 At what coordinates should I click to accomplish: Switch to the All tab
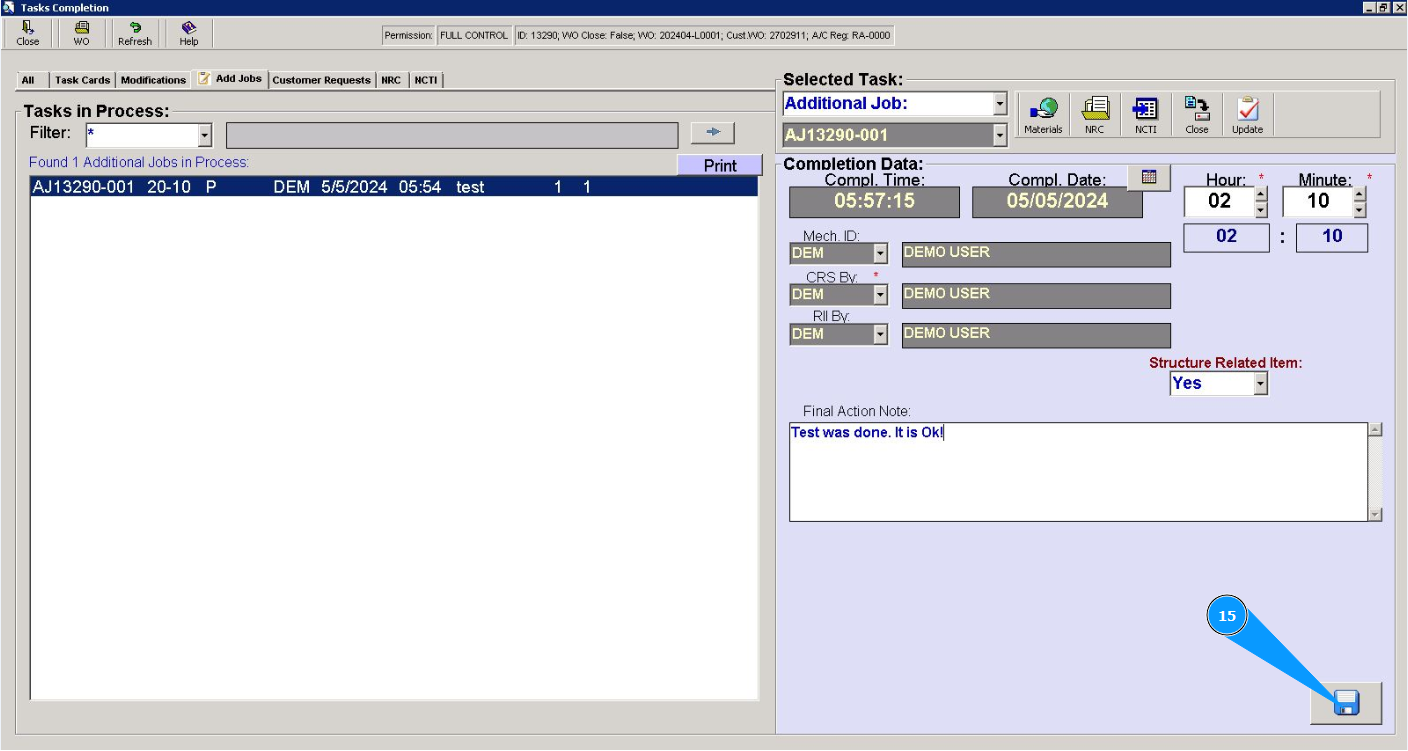pos(28,80)
